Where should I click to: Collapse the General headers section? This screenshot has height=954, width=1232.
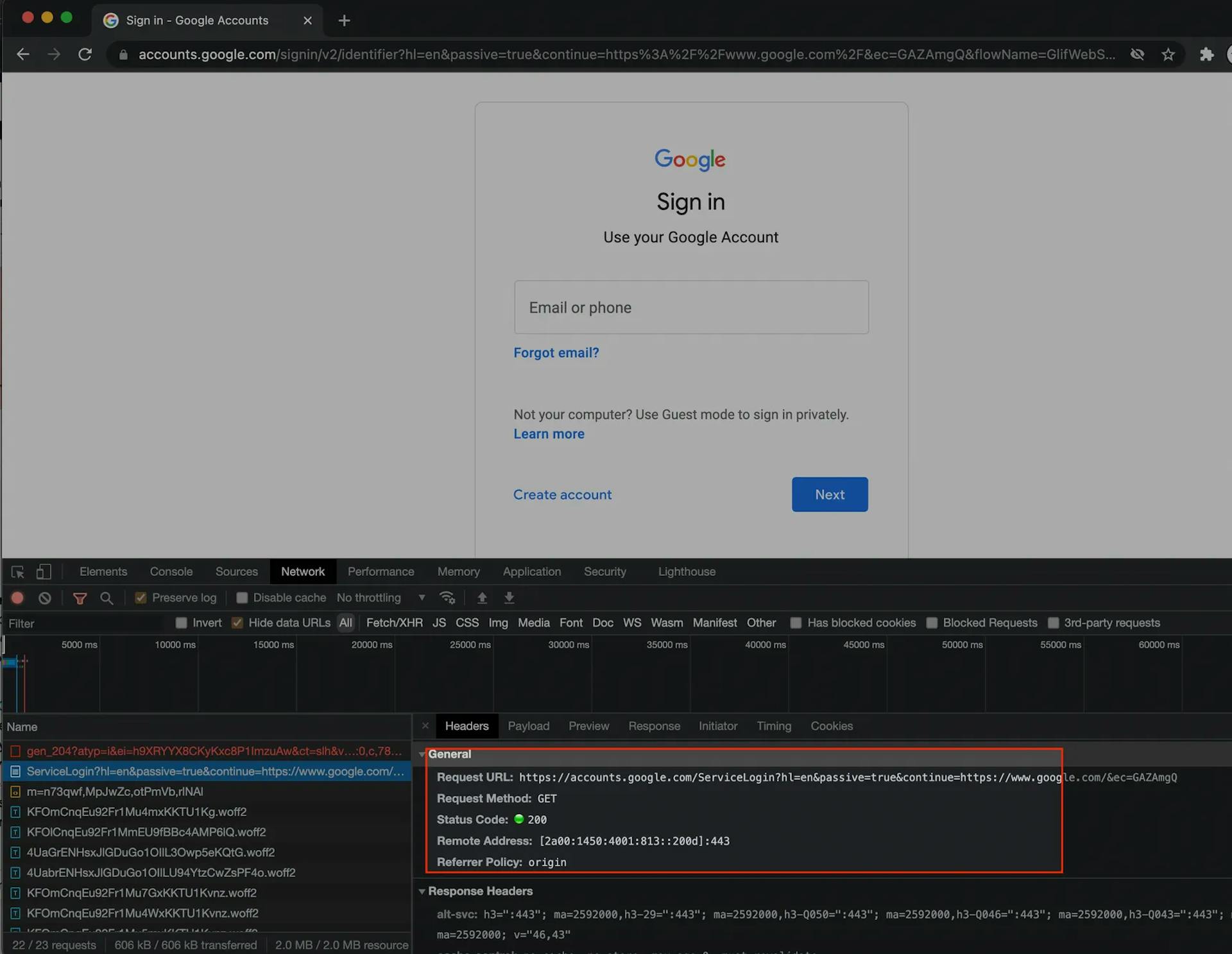point(423,754)
